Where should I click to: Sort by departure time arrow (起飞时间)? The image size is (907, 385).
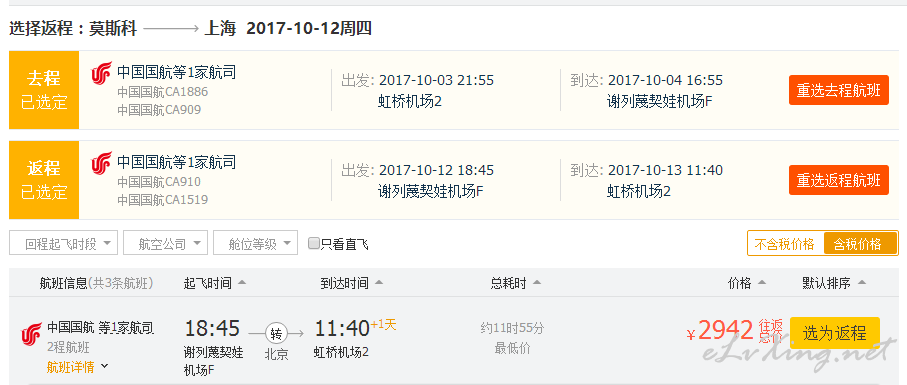point(242,283)
